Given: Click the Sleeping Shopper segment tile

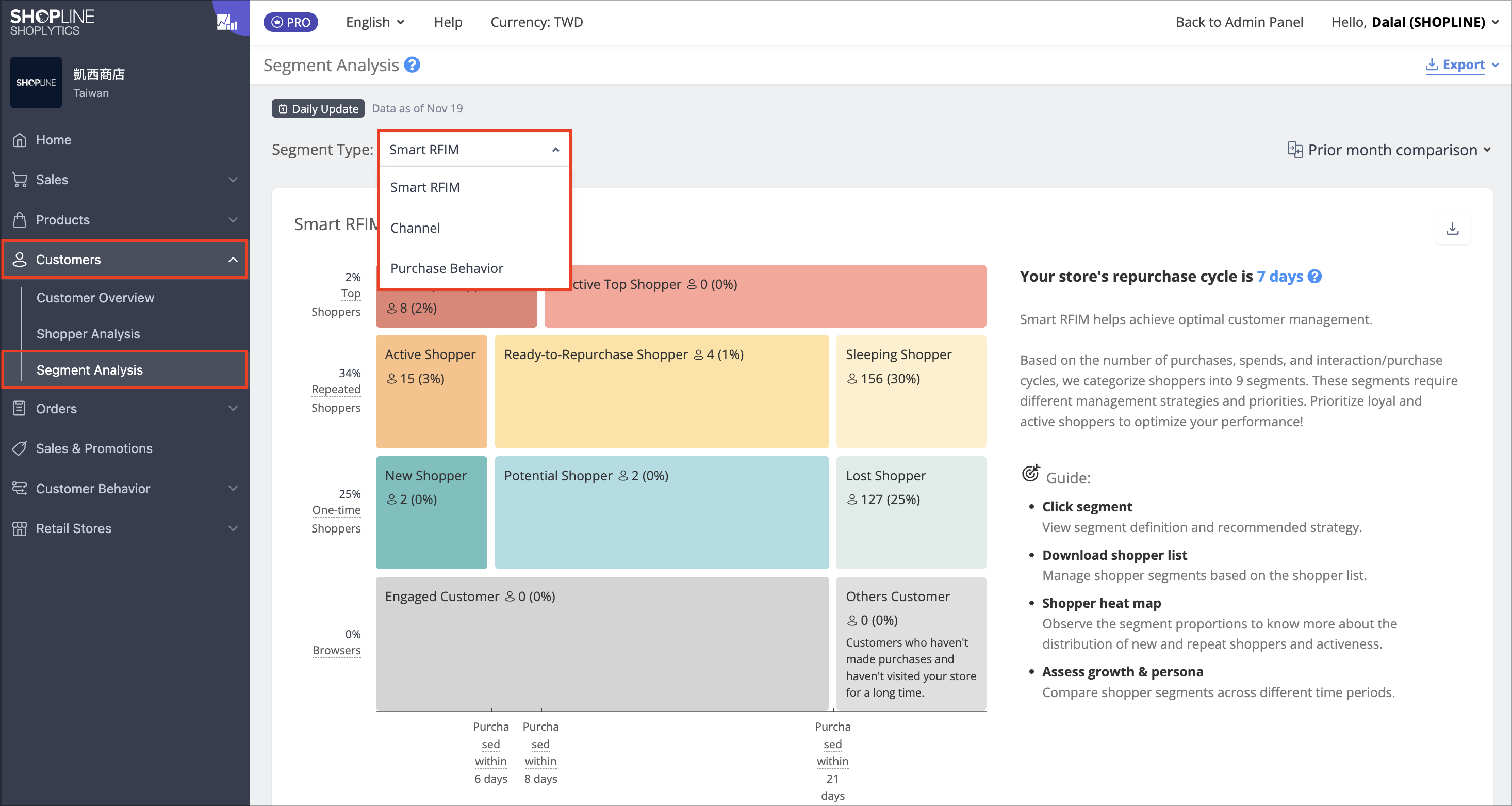Looking at the screenshot, I should pos(911,391).
